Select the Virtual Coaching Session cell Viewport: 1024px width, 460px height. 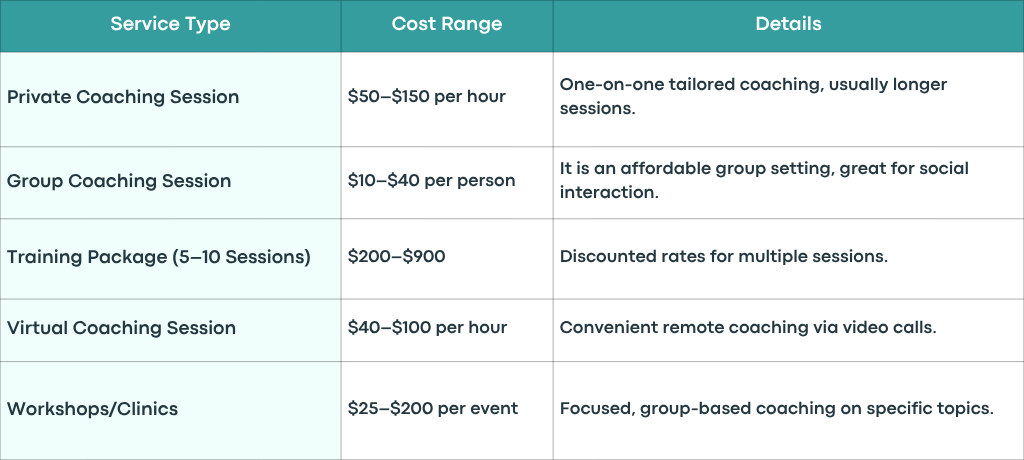[x=170, y=330]
